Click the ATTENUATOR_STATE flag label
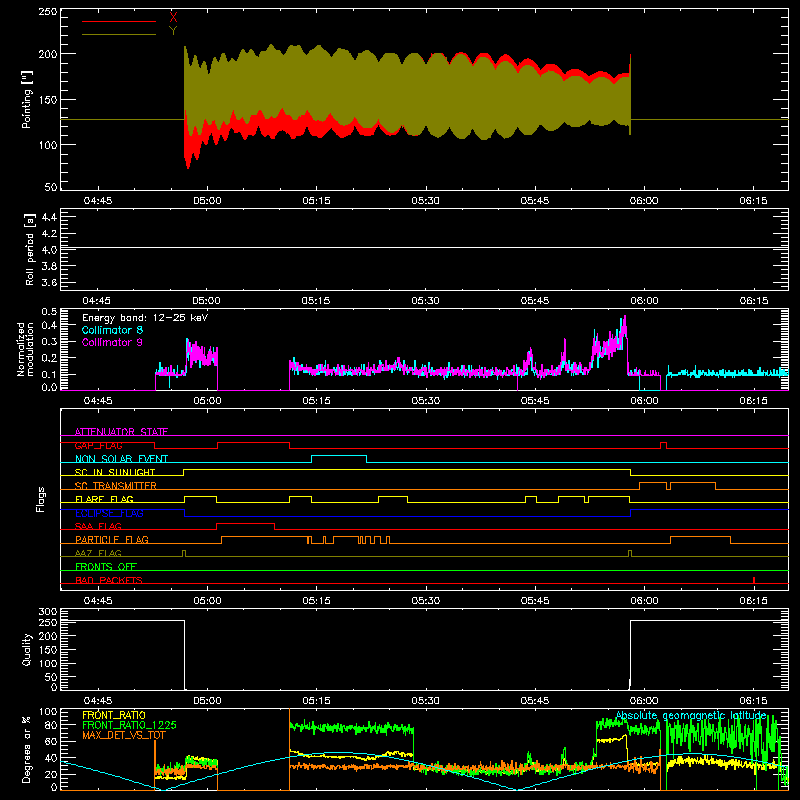The image size is (800, 800). (x=121, y=432)
